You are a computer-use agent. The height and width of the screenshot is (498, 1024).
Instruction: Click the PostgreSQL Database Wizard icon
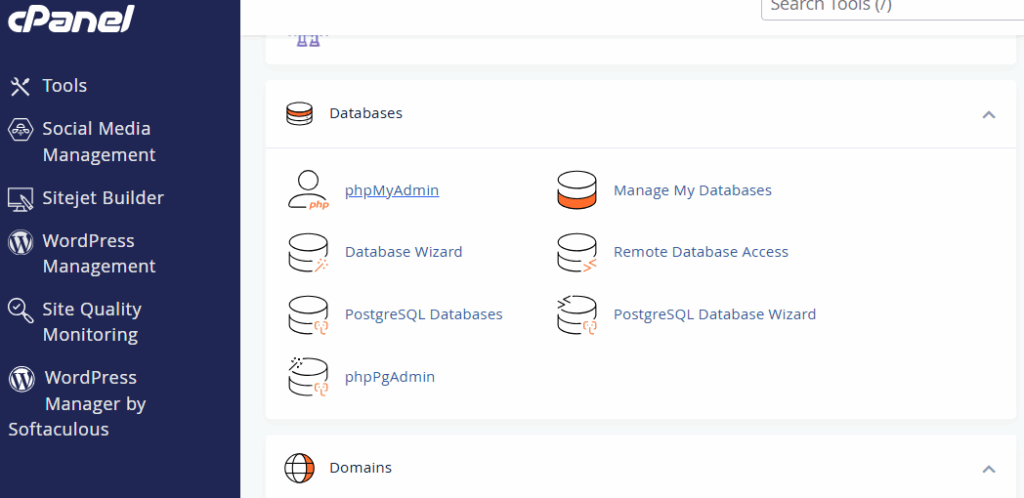(x=577, y=315)
